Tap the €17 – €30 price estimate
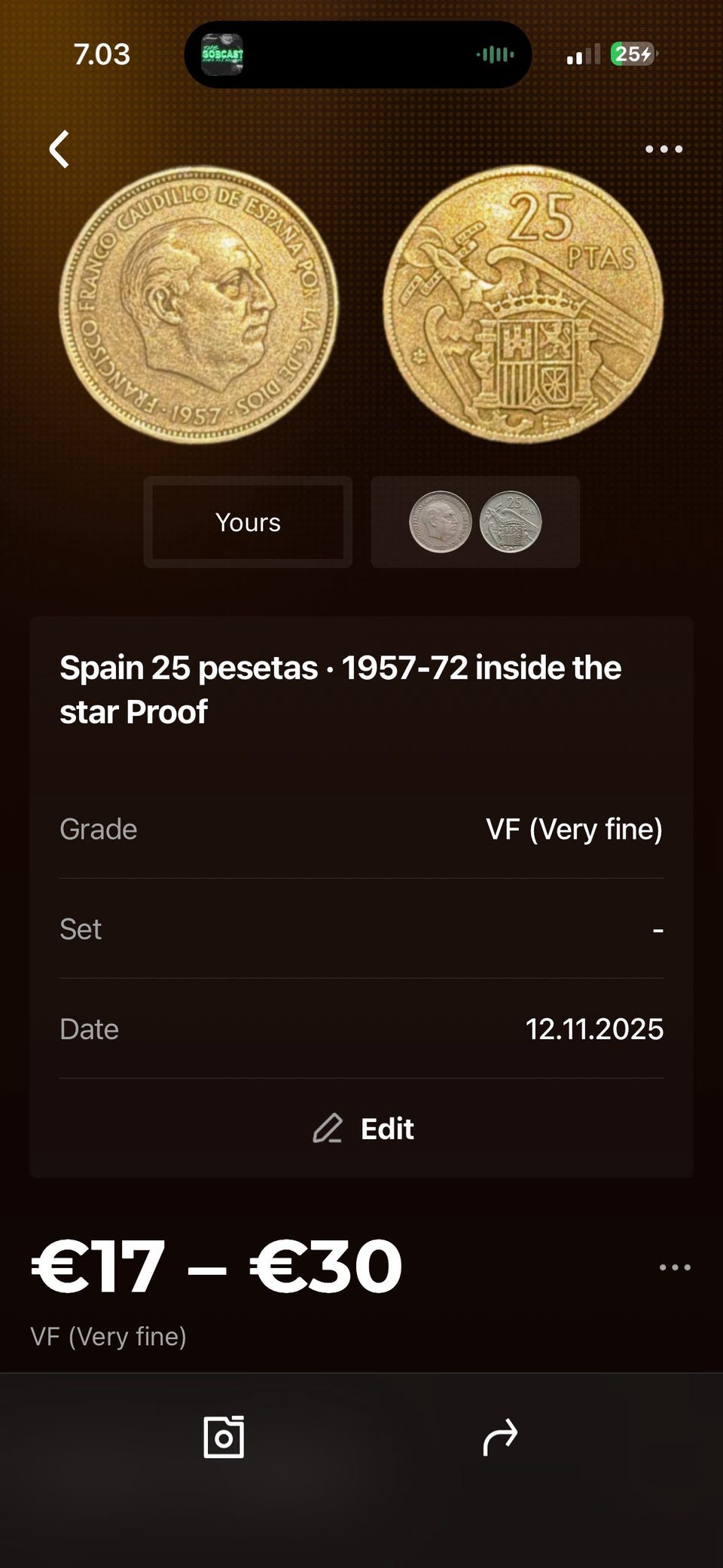Viewport: 723px width, 1568px height. [x=217, y=1267]
